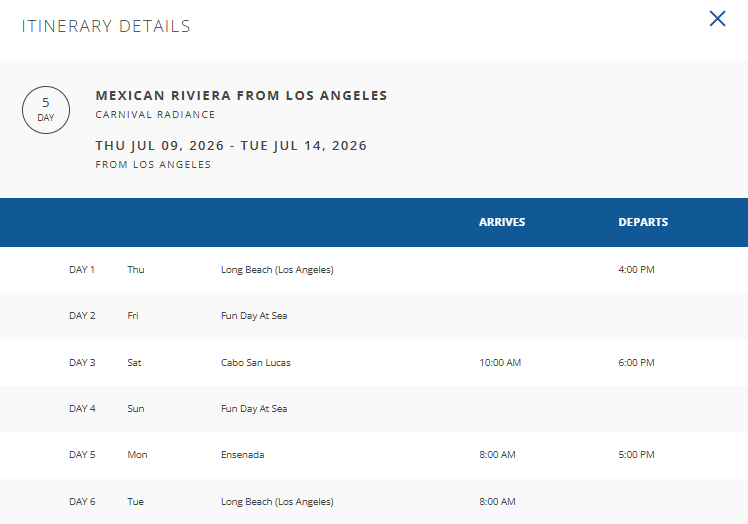Select the Day 4 Fun Day At Sea entry
Image resolution: width=748 pixels, height=524 pixels.
(x=254, y=409)
